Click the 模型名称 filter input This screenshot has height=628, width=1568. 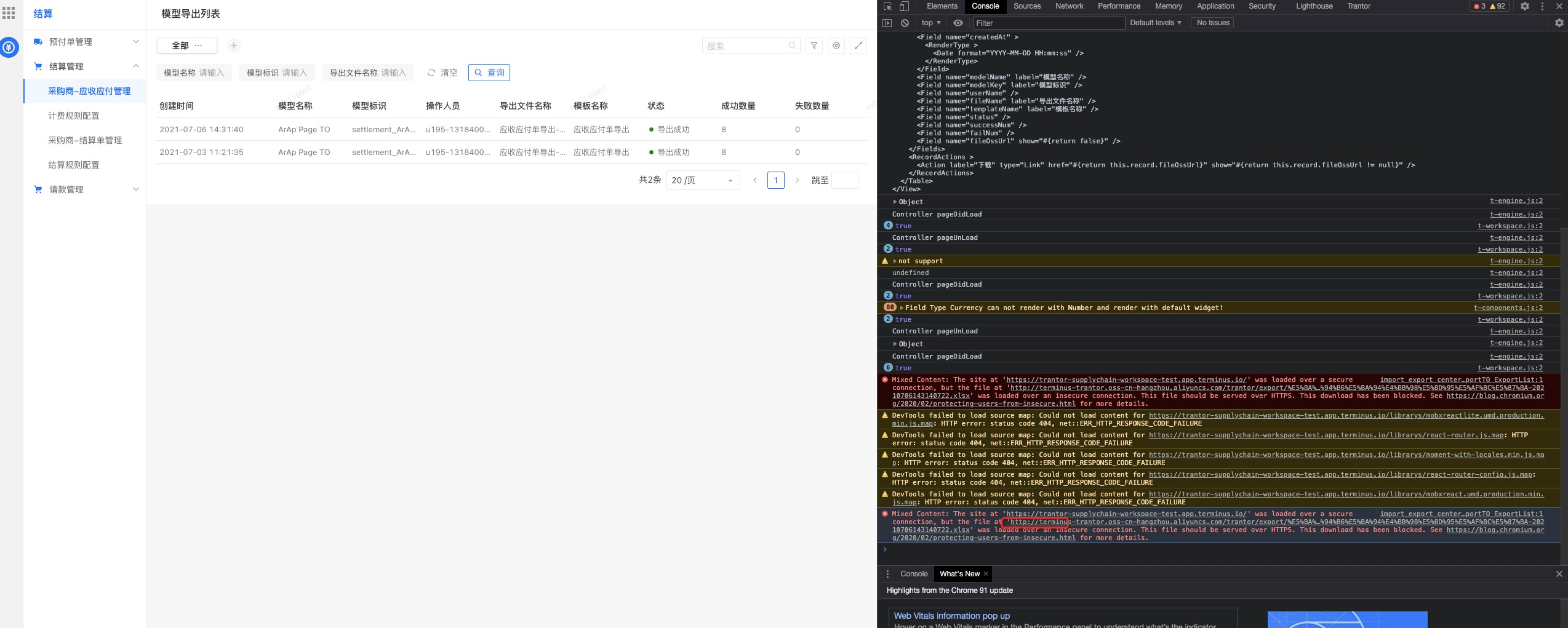pos(211,73)
